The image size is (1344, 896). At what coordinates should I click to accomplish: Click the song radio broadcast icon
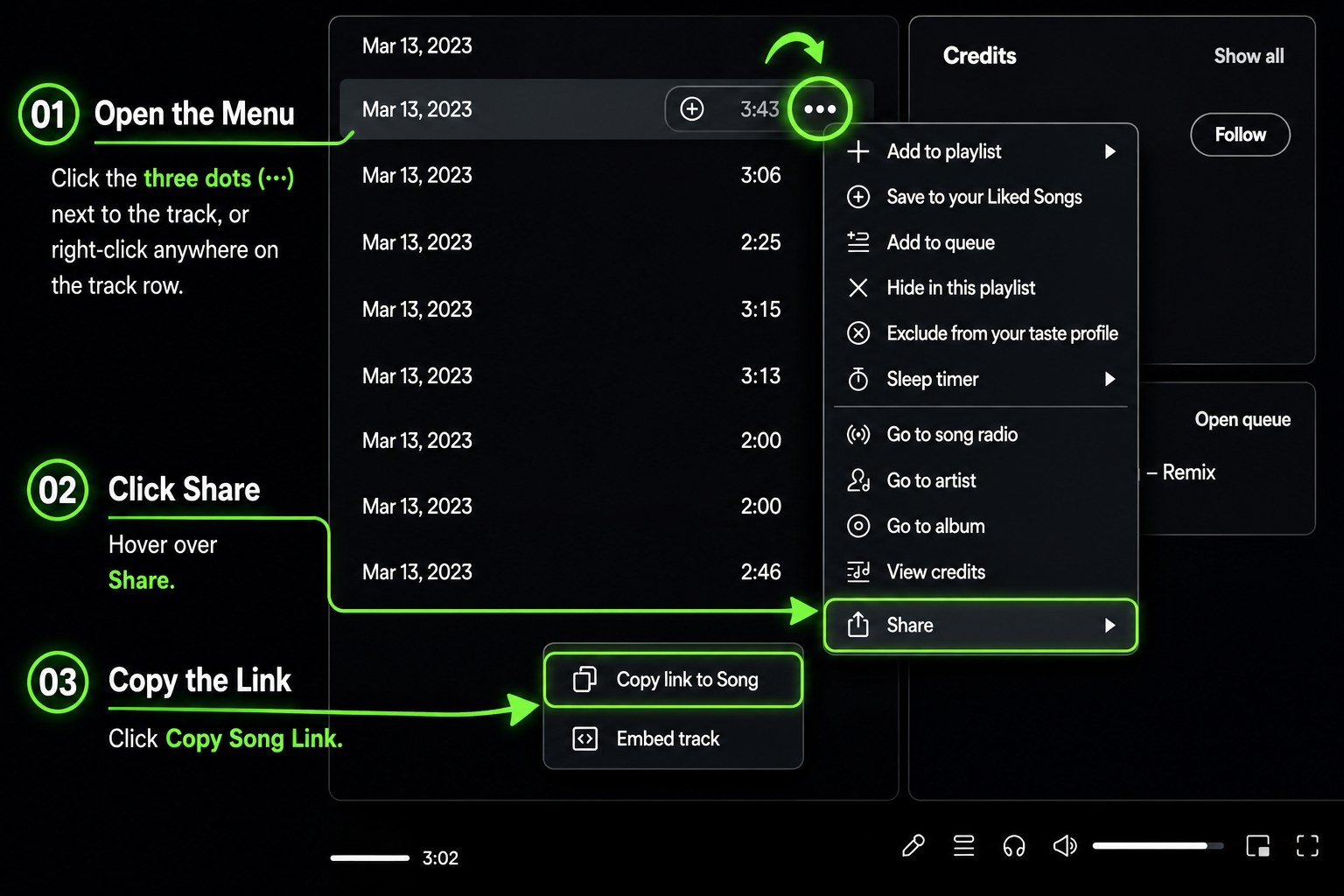pyautogui.click(x=858, y=435)
